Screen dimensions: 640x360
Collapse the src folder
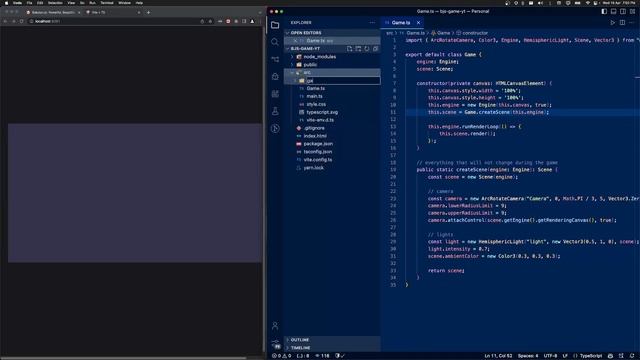pos(332,73)
